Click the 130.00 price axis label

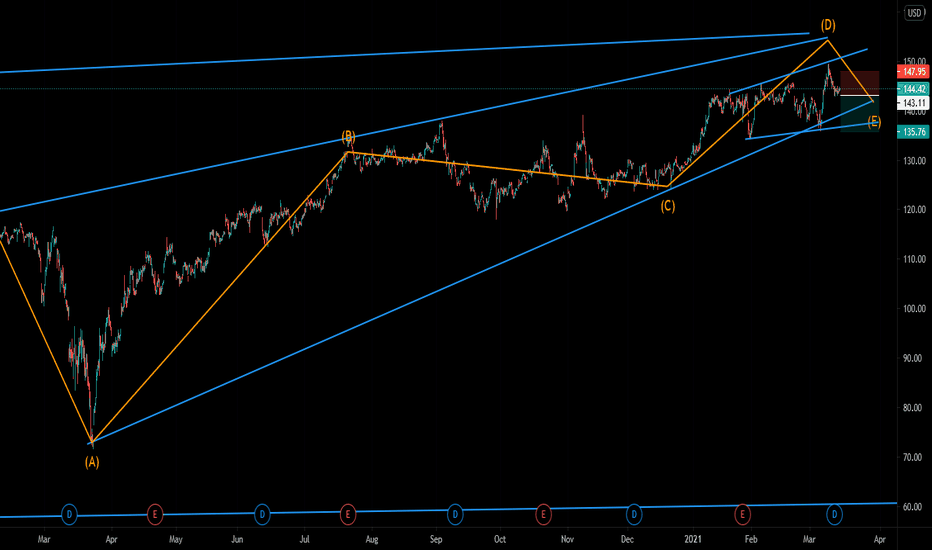click(914, 161)
